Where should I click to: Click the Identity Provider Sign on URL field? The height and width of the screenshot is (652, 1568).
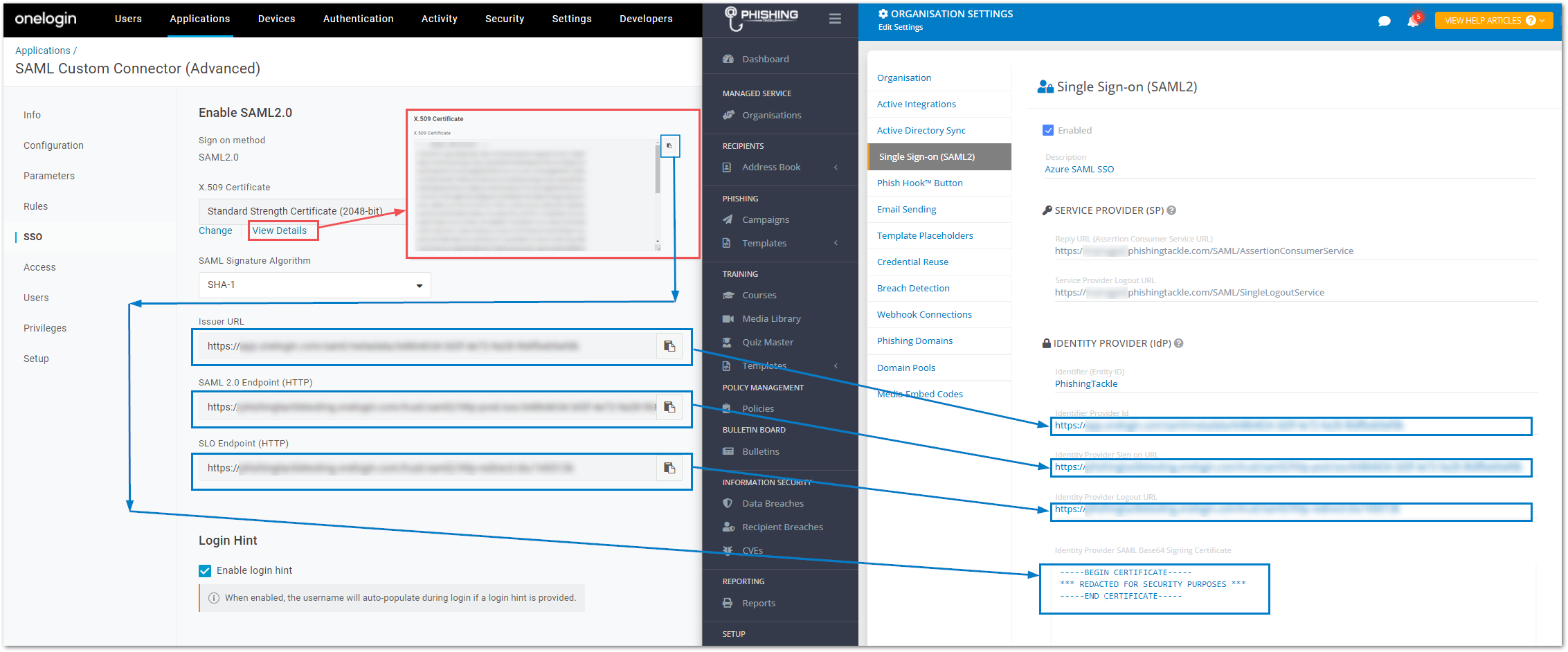pos(1291,468)
